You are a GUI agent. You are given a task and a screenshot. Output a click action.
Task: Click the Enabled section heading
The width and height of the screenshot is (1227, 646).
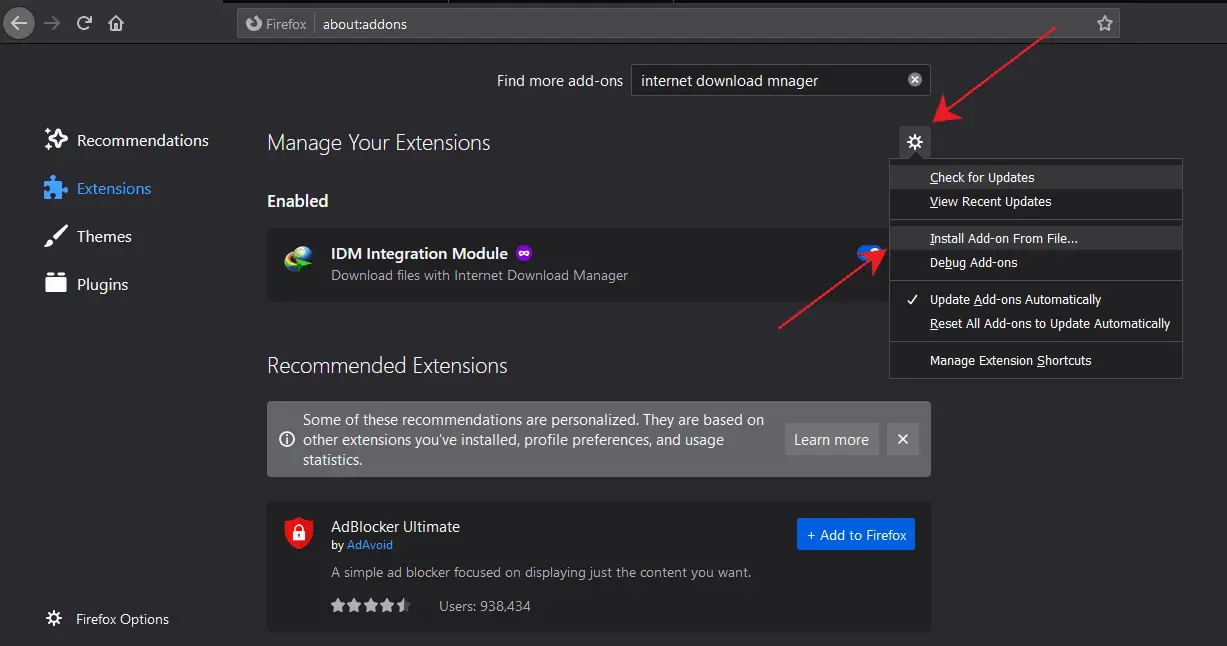[297, 201]
